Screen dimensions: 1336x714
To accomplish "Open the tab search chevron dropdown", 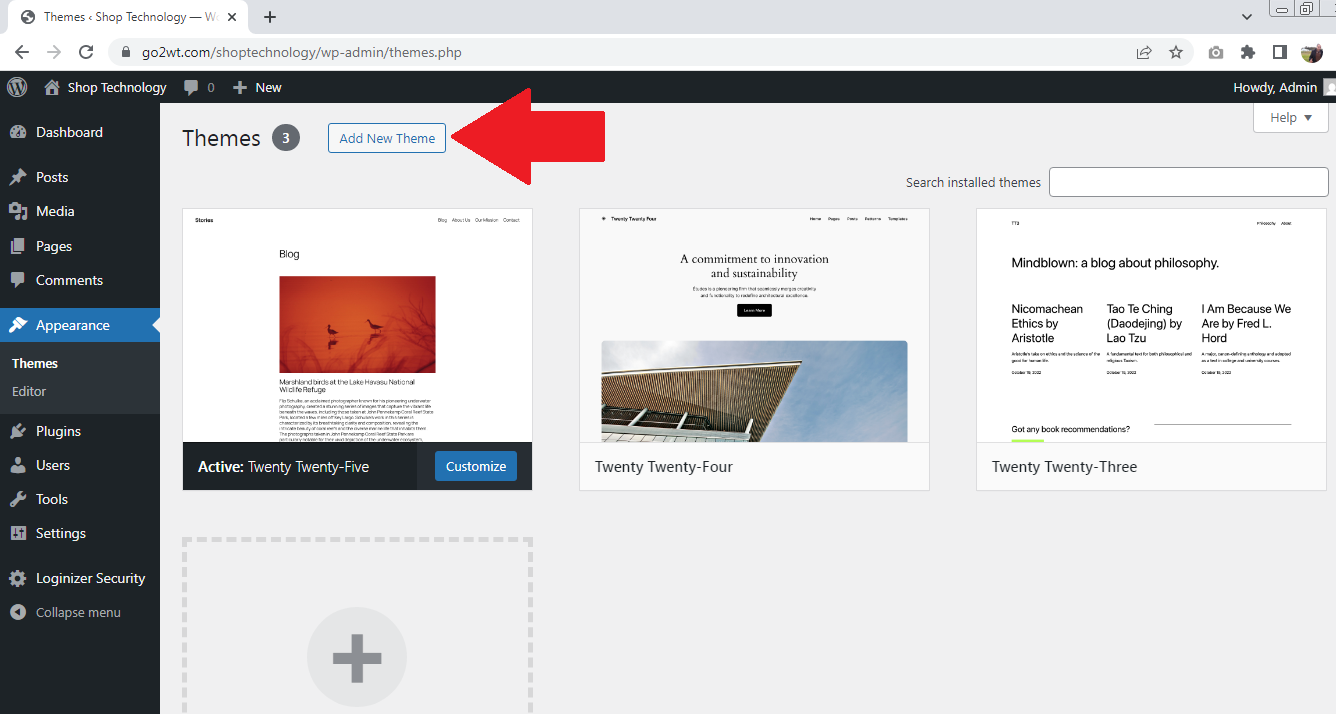I will 1247,17.
